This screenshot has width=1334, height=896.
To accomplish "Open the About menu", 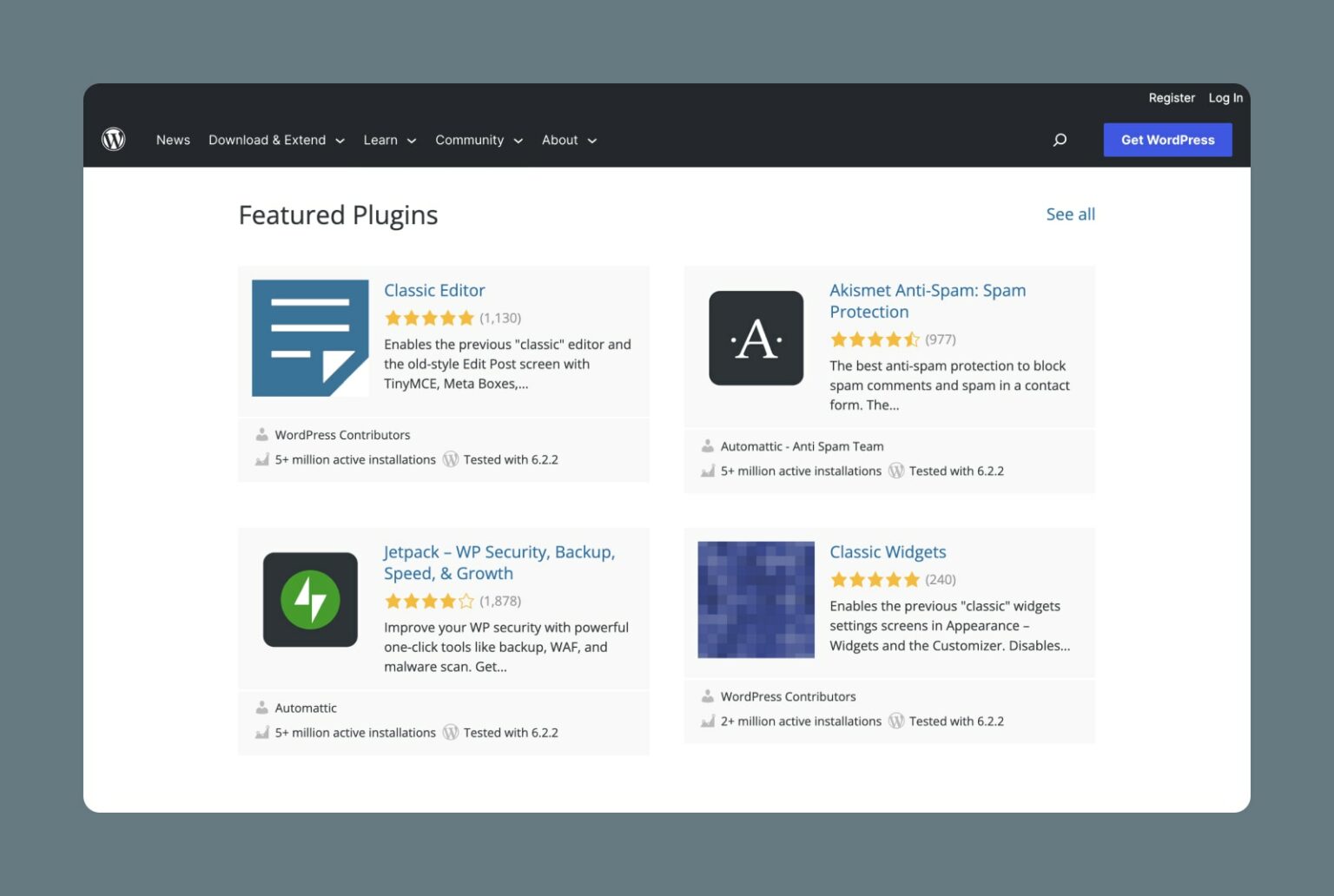I will coord(568,140).
